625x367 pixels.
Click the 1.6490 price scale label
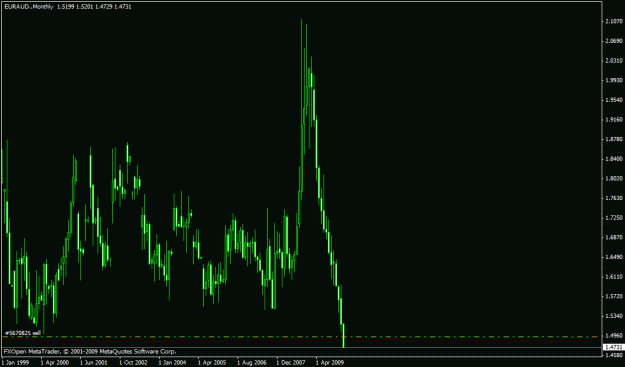614,257
